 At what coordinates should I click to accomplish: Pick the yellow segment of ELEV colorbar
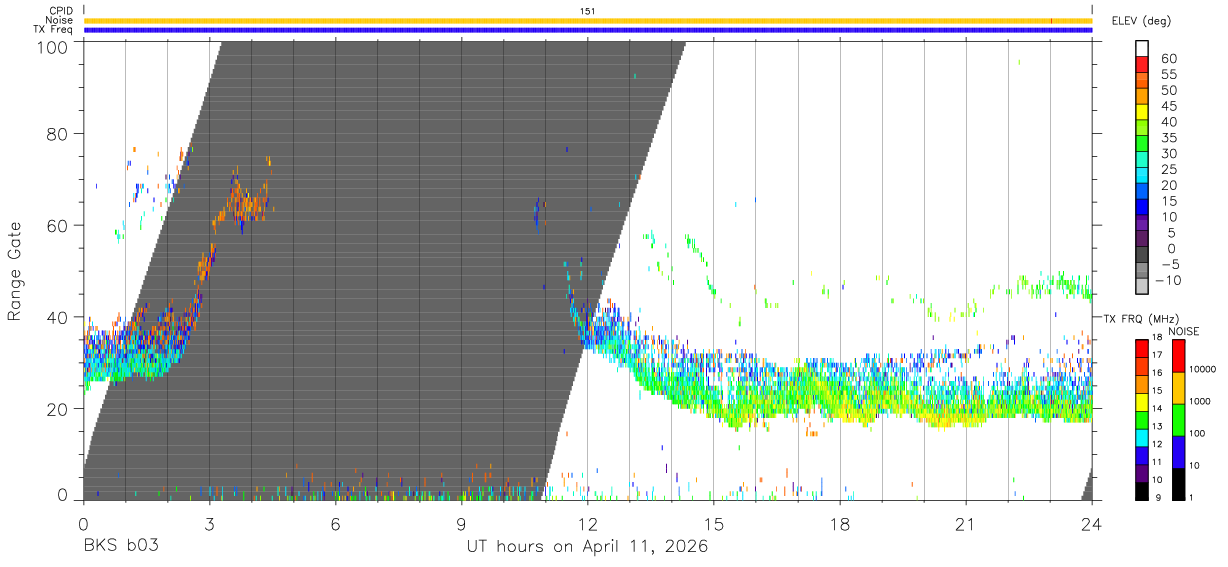pos(1142,112)
